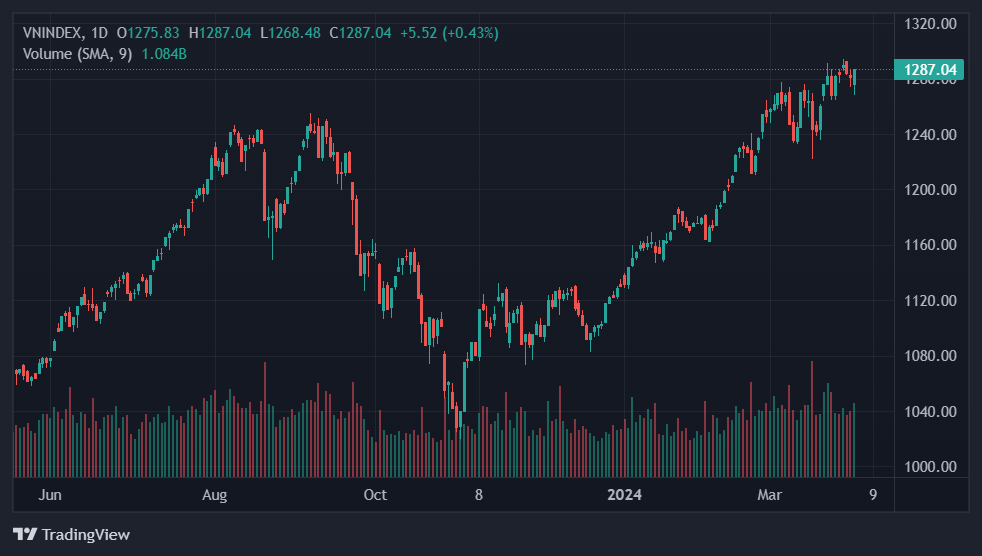982x556 pixels.
Task: Select the 2024 year marker on time axis
Action: 624,495
